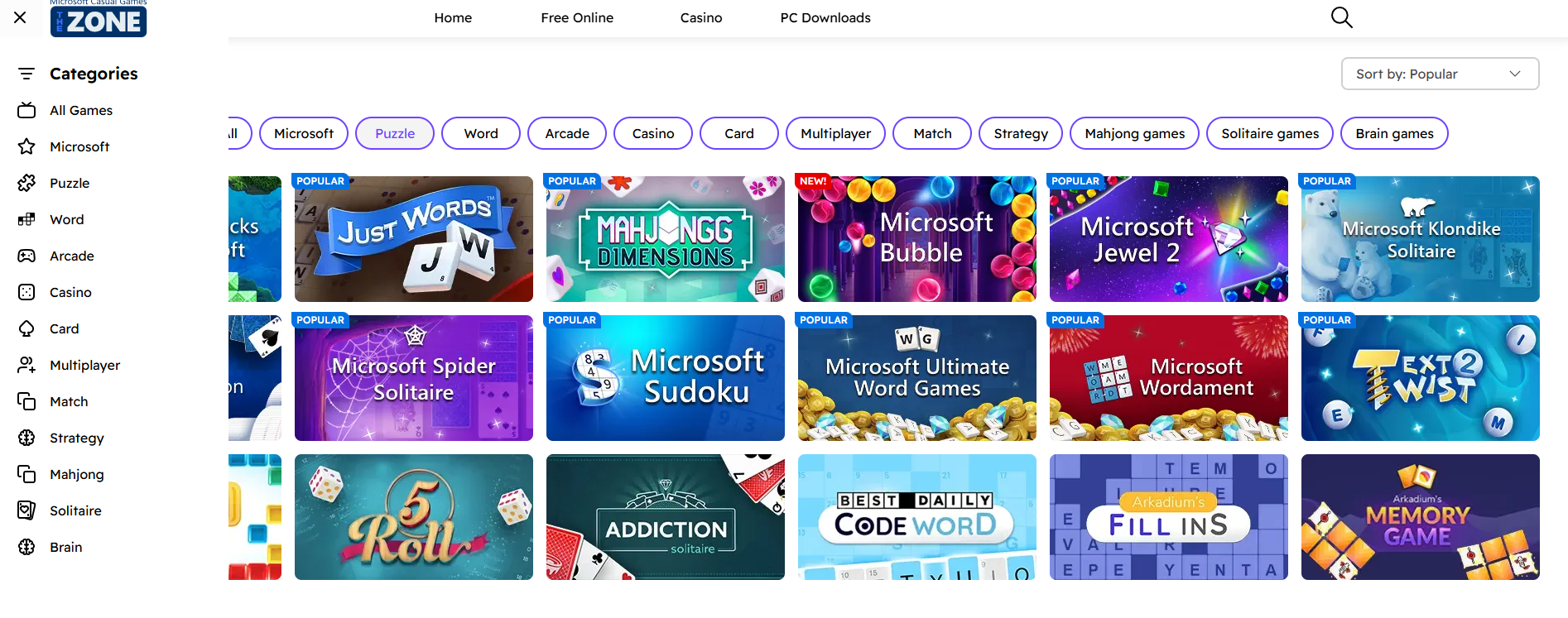
Task: Open the Best Daily Code Word thumbnail
Action: (917, 517)
